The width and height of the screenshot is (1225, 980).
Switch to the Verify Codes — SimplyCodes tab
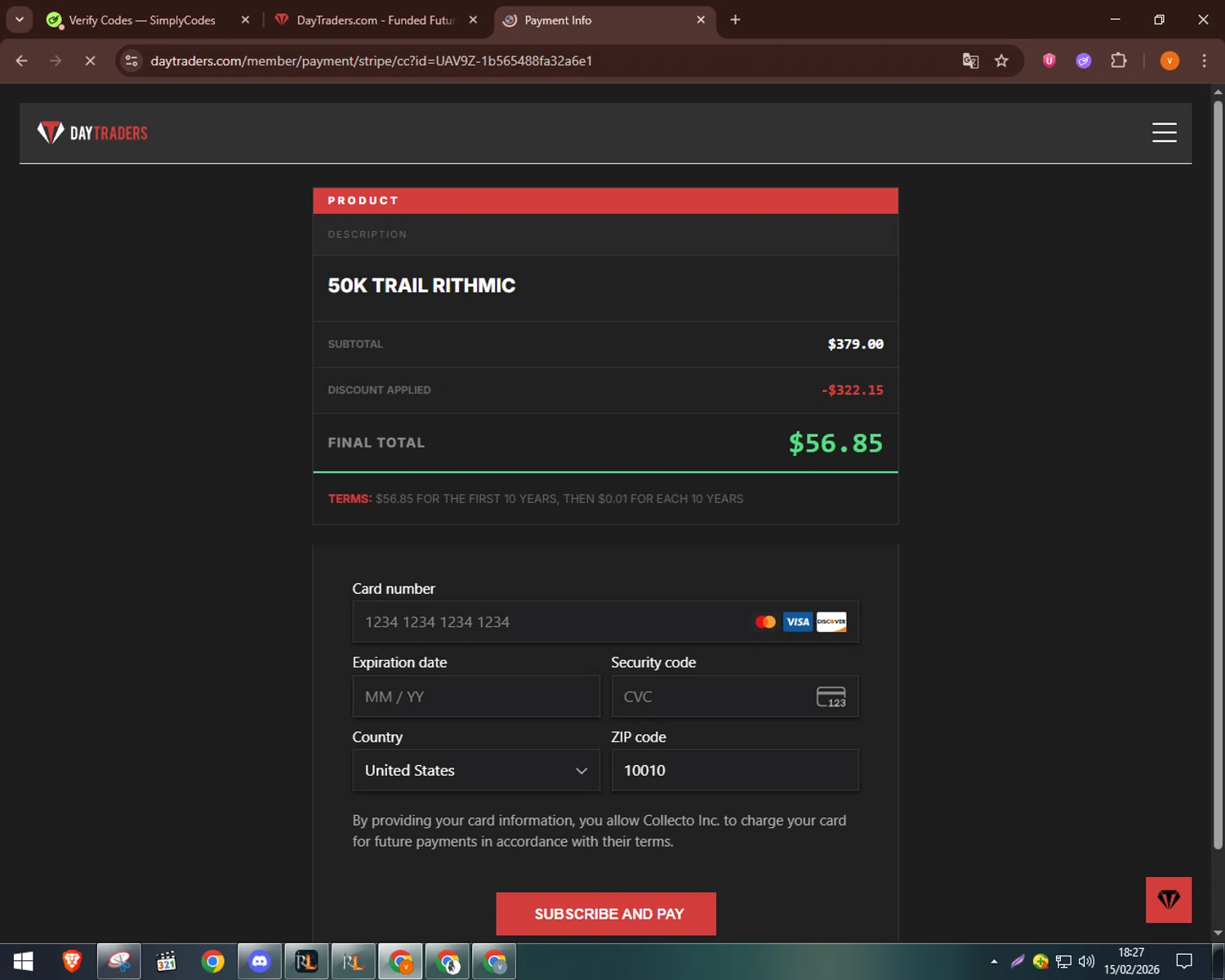[142, 20]
